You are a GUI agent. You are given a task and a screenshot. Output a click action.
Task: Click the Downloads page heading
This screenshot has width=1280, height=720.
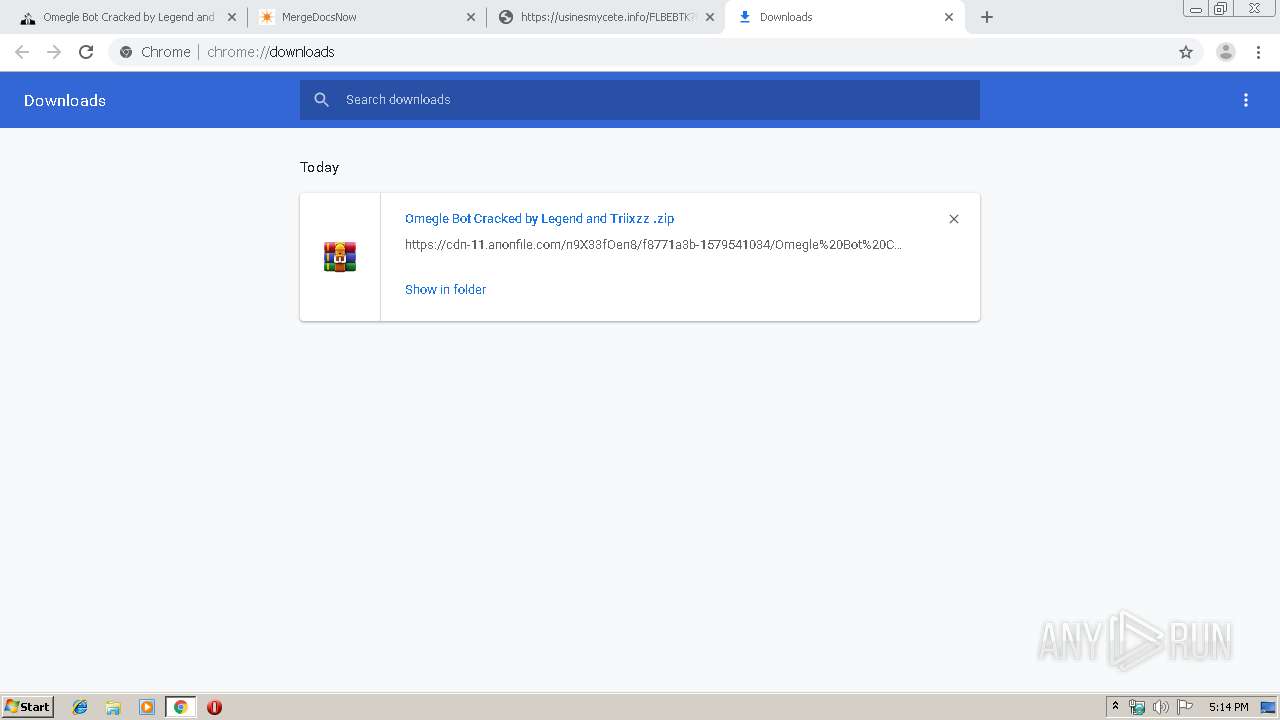65,100
